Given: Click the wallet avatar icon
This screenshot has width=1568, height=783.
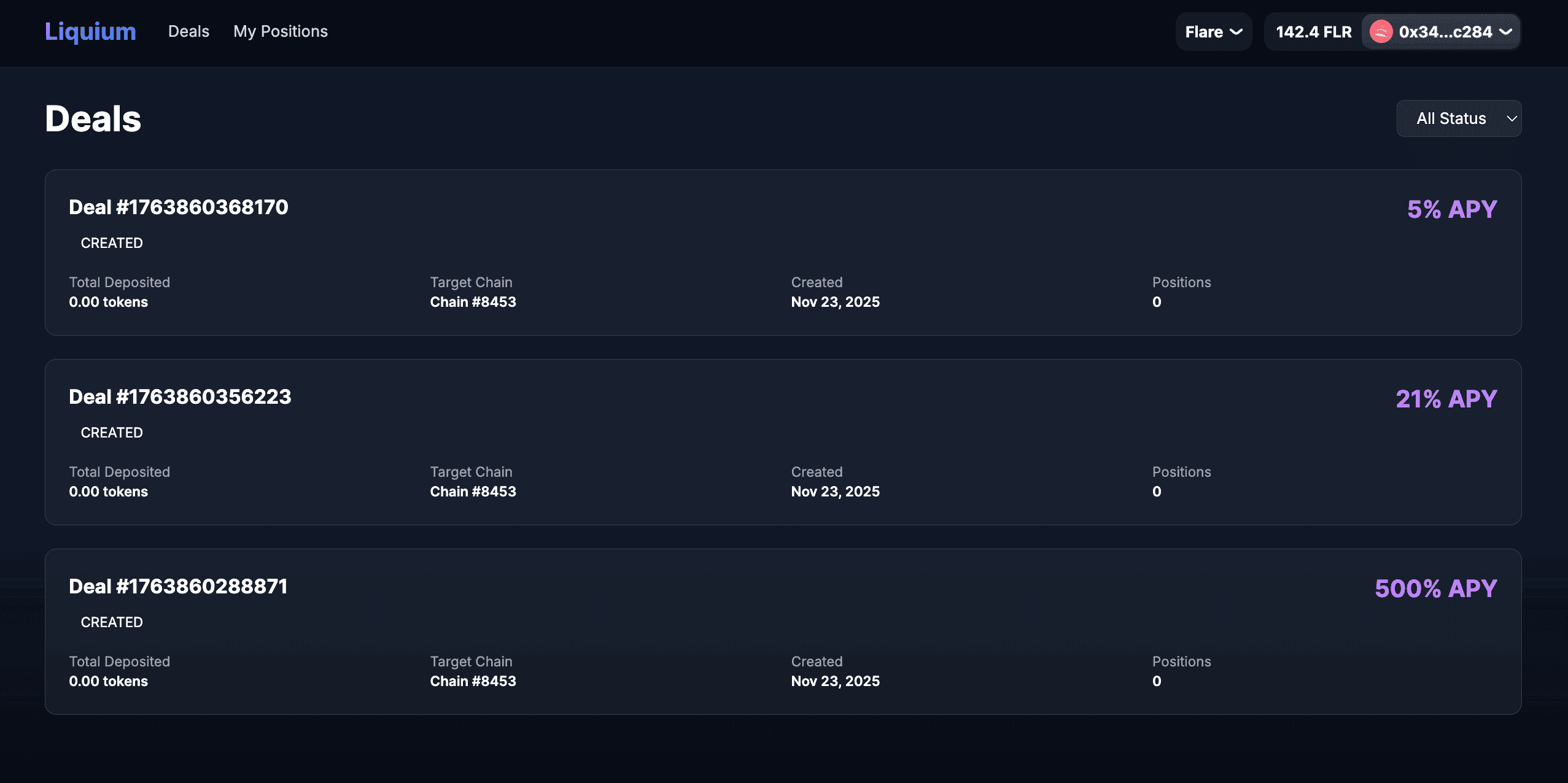Looking at the screenshot, I should tap(1381, 32).
